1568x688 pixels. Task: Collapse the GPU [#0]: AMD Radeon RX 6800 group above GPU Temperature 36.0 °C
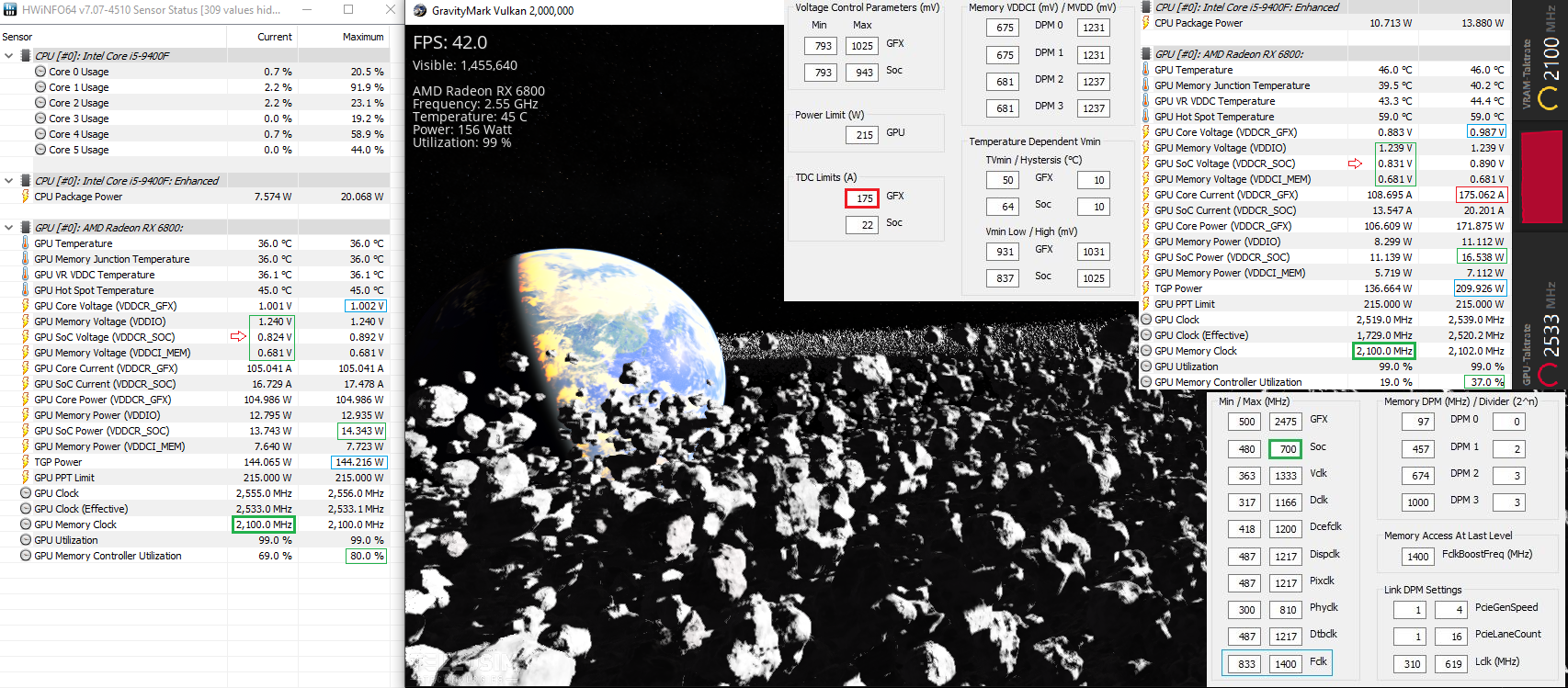click(9, 228)
